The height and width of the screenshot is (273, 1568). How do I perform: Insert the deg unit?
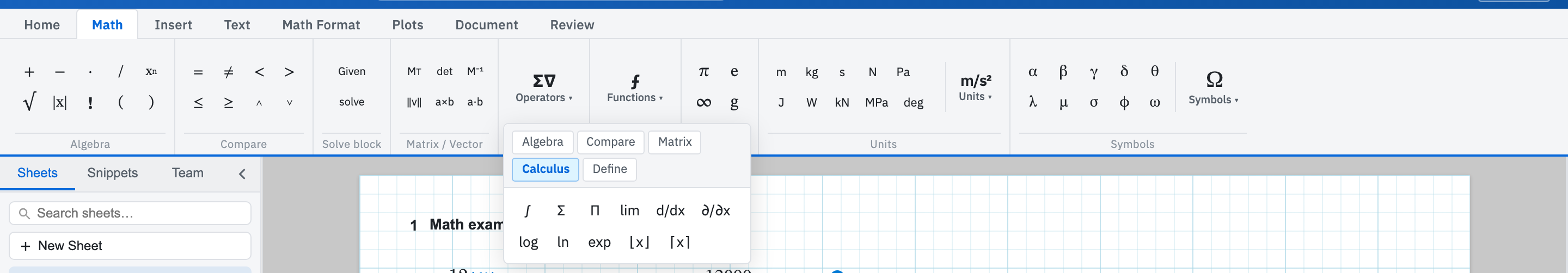(913, 102)
